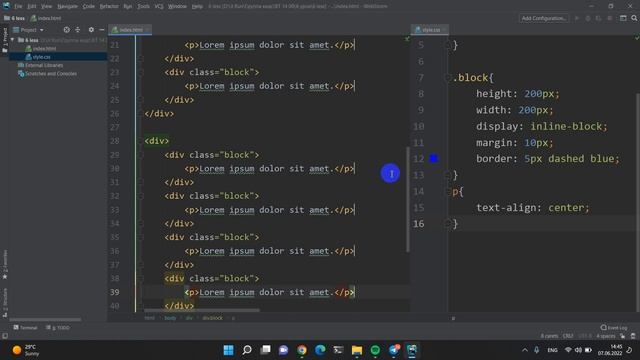Click the Stop icon in the toolbar

click(609, 18)
